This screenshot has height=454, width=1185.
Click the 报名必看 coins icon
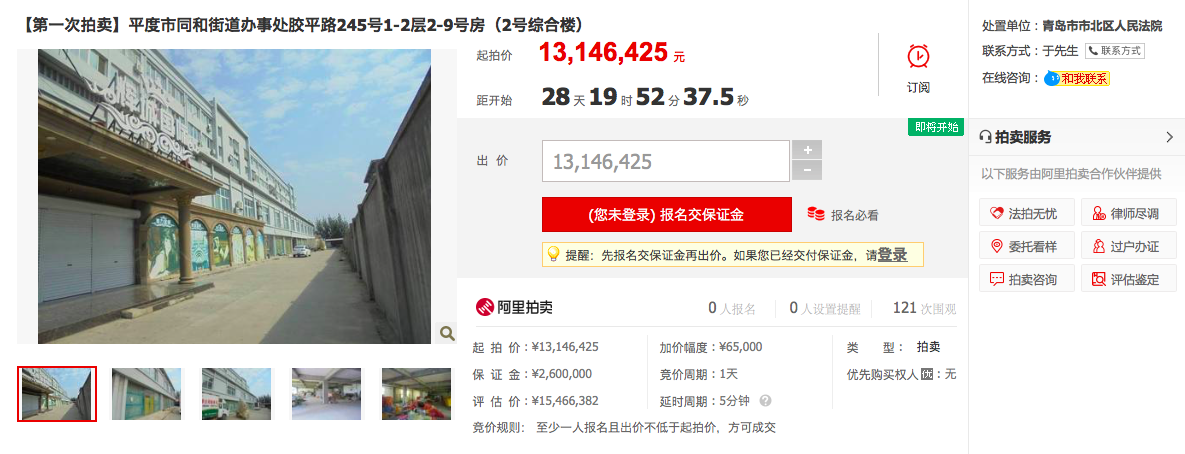[x=815, y=215]
